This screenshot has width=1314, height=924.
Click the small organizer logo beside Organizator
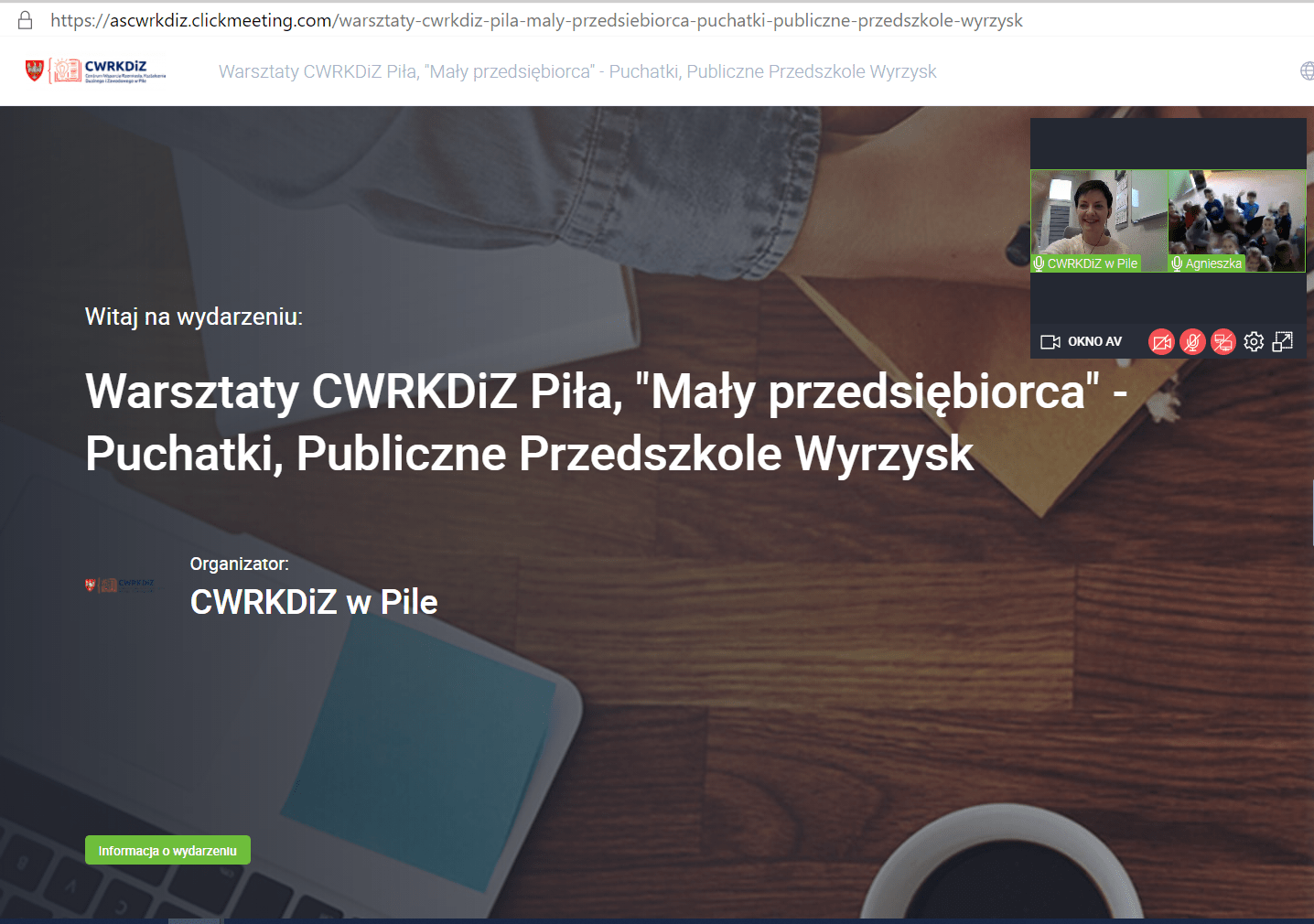120,586
